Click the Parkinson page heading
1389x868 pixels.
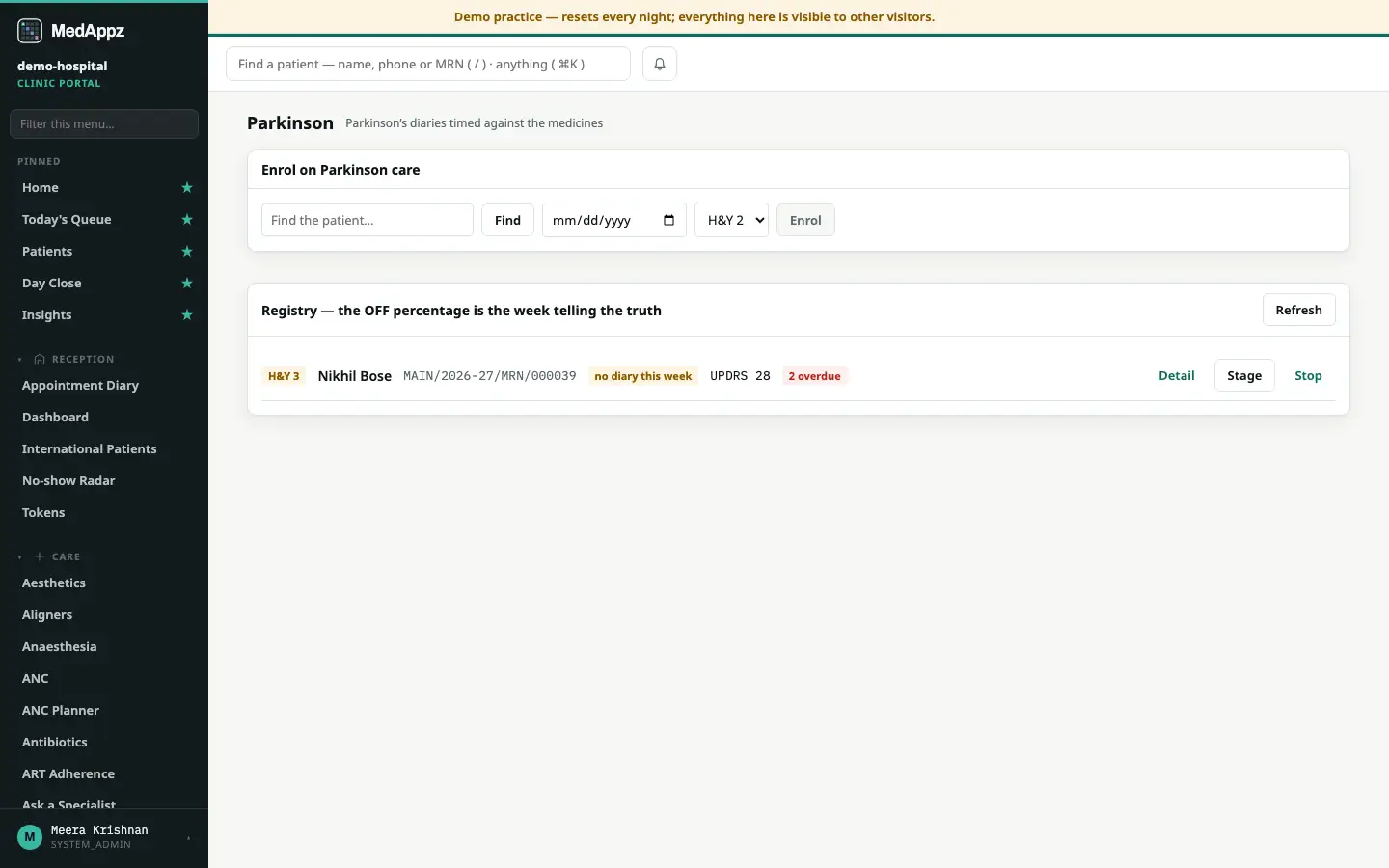coord(290,122)
